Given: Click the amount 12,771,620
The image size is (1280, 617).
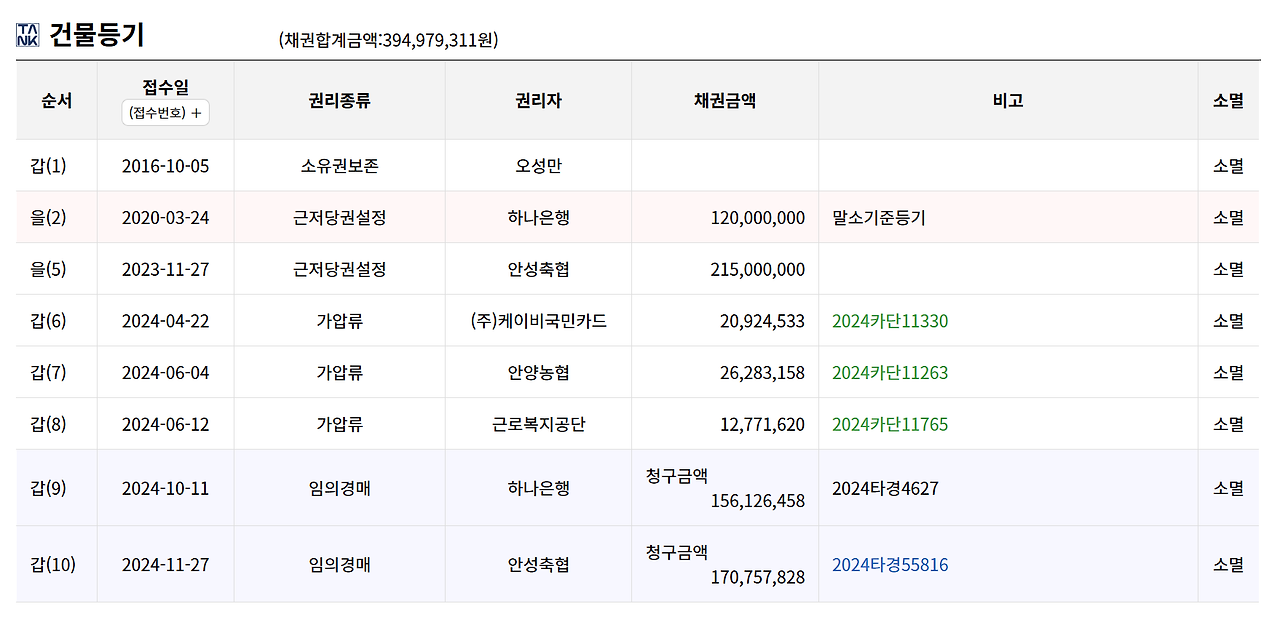Looking at the screenshot, I should 762,425.
